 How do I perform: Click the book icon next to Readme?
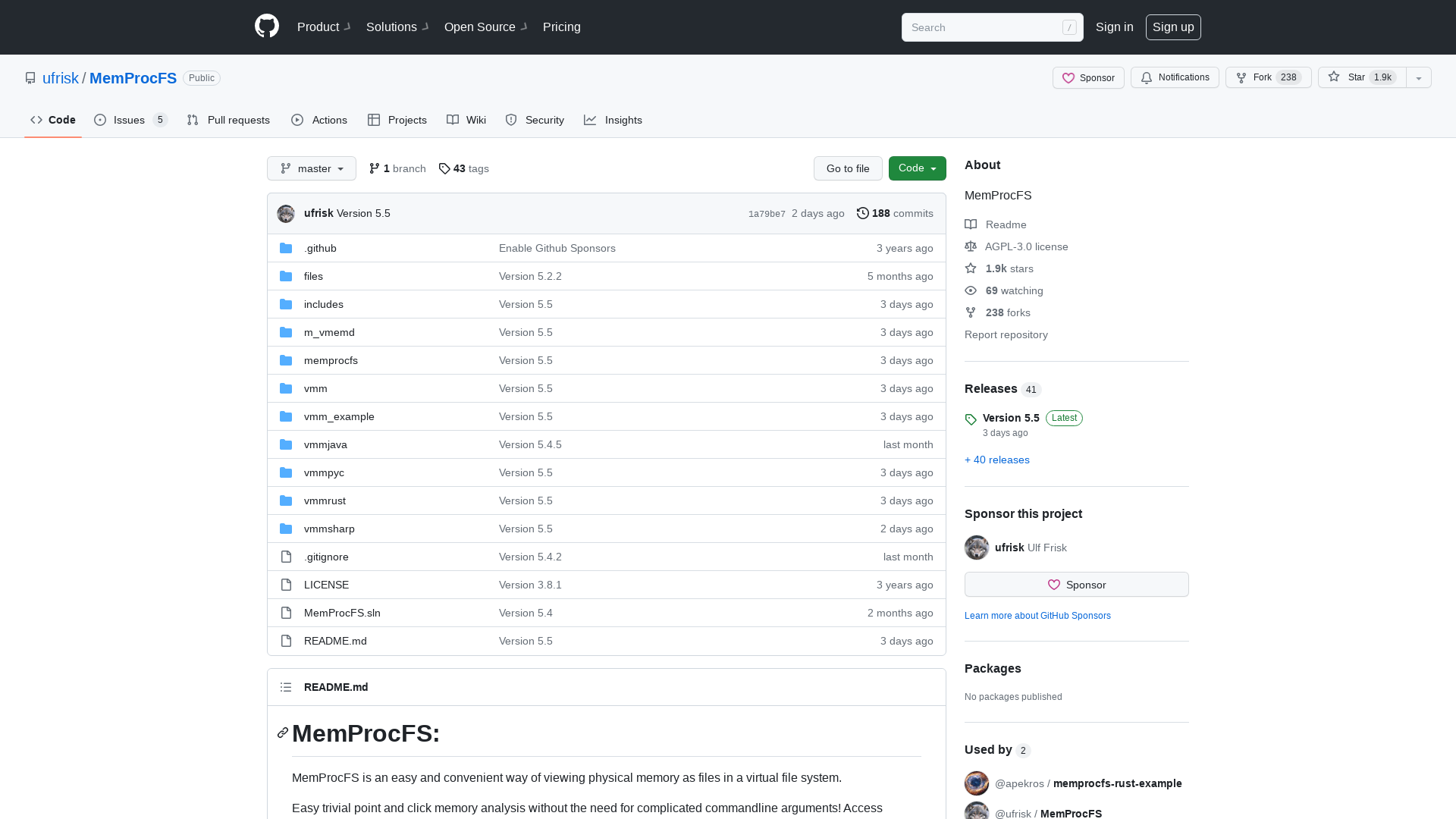click(x=971, y=224)
